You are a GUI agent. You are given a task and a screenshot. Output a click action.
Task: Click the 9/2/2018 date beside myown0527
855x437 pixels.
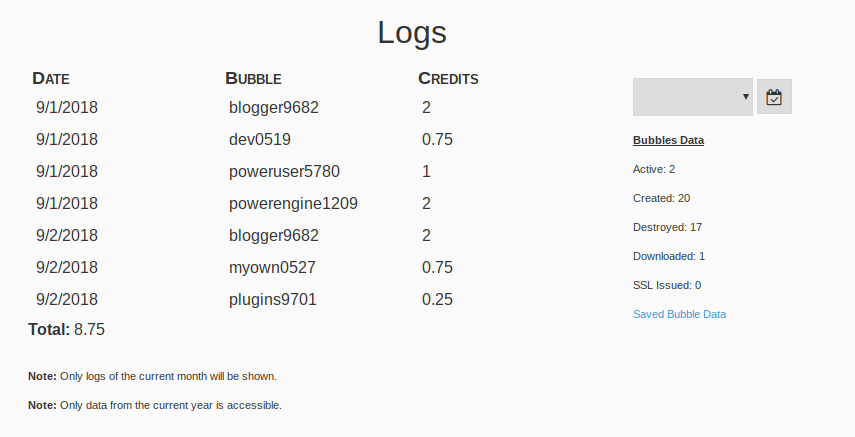[x=67, y=267]
